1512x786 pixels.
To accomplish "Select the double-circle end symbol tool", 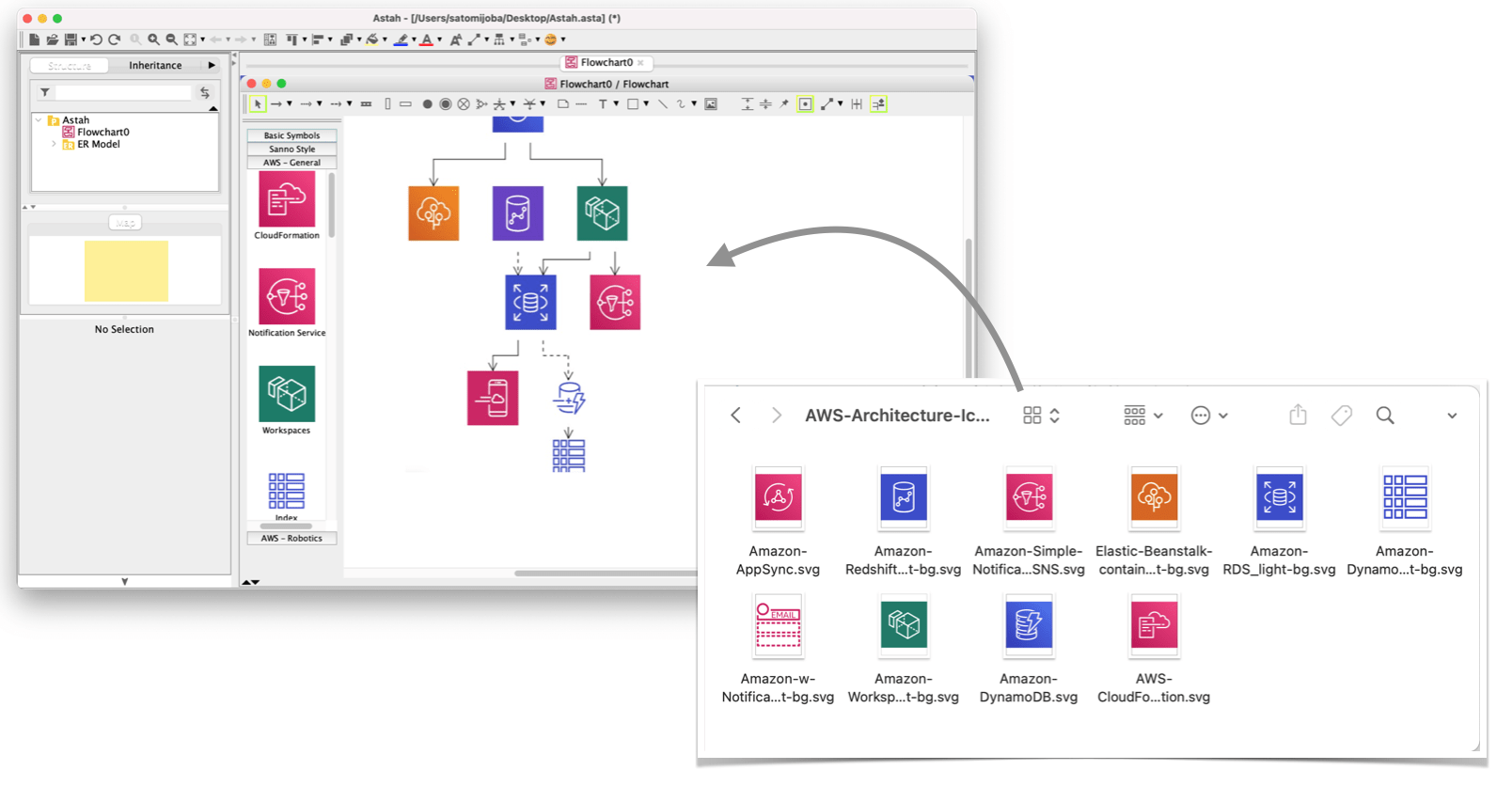I will [446, 104].
